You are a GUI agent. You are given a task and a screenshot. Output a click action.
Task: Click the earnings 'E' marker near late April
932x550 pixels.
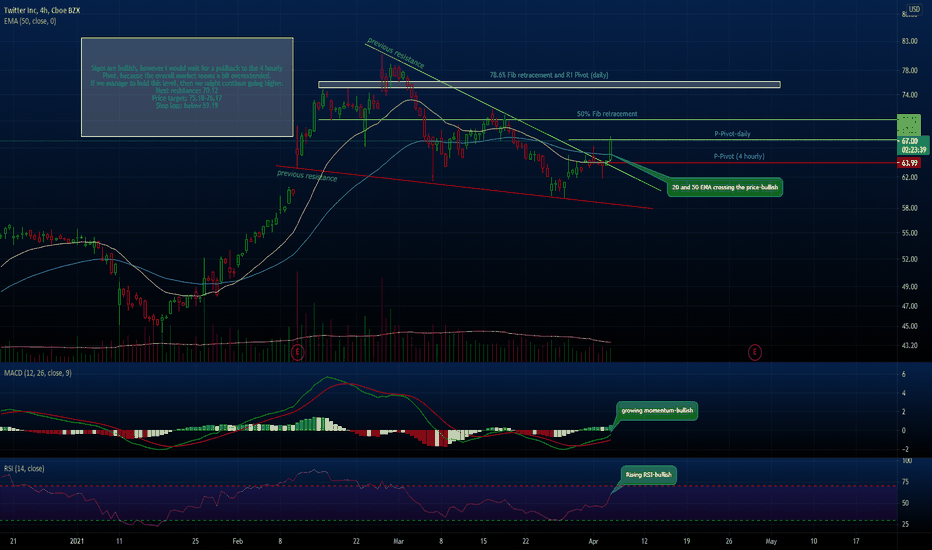(x=754, y=353)
